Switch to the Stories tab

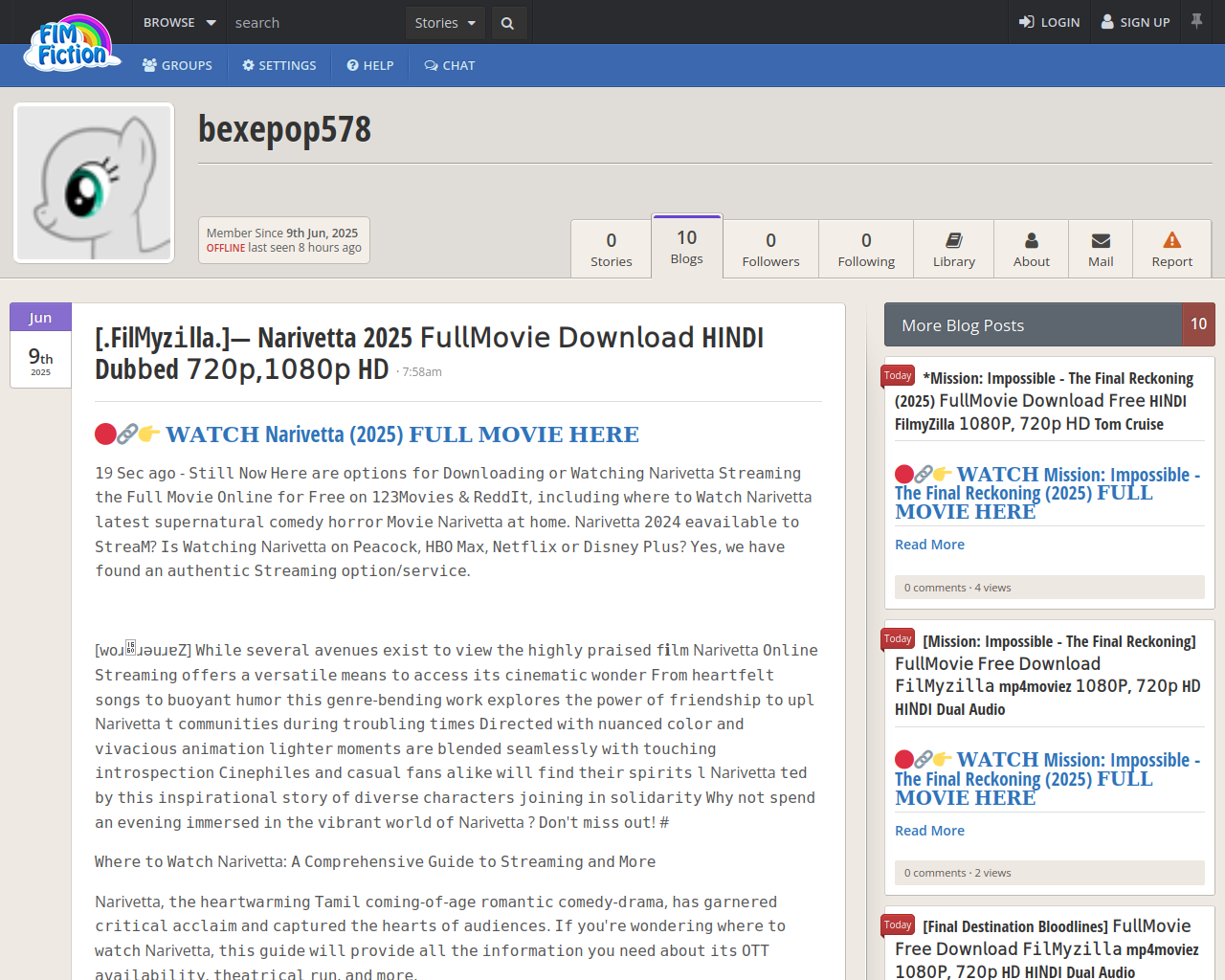tap(611, 249)
